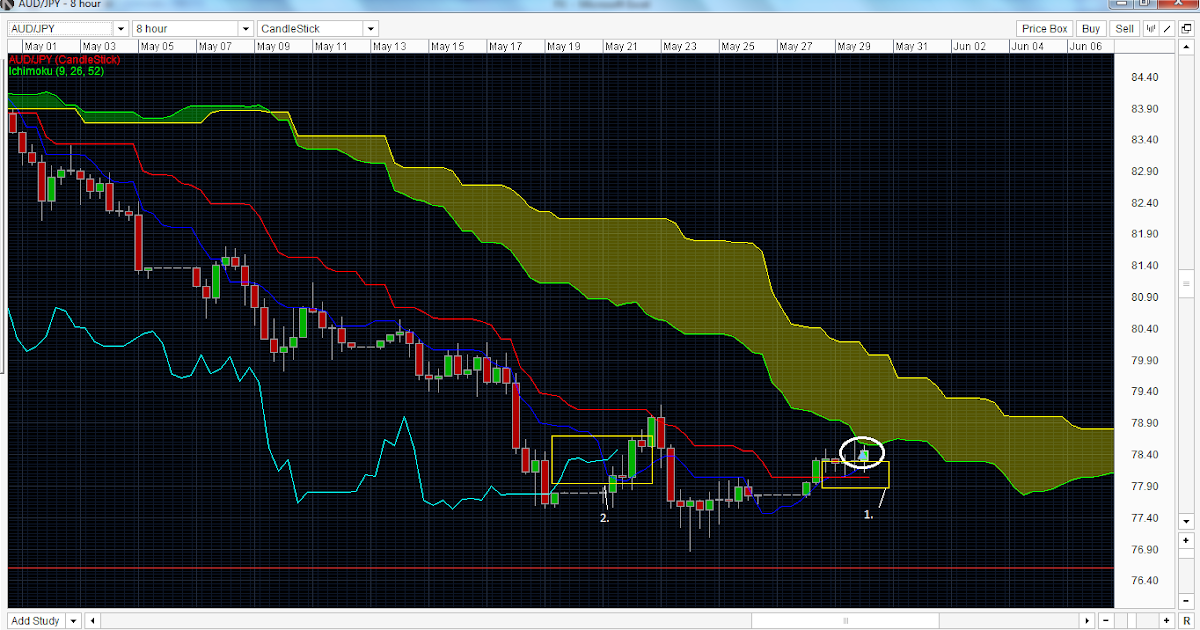This screenshot has height=630, width=1200.
Task: Zoom in time axis with bottom plus
Action: (x=1166, y=620)
